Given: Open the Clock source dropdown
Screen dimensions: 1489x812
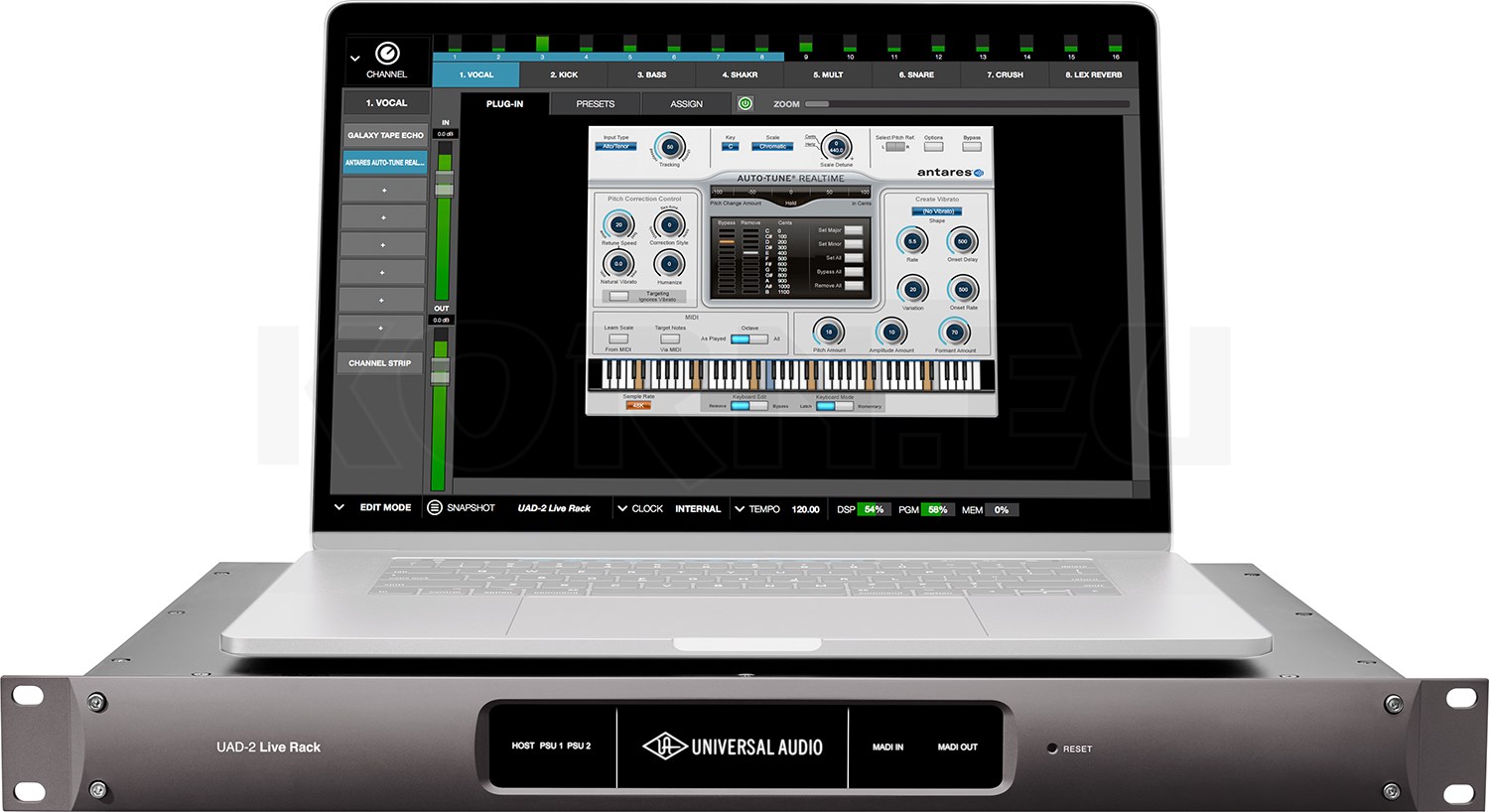Looking at the screenshot, I should [x=623, y=508].
